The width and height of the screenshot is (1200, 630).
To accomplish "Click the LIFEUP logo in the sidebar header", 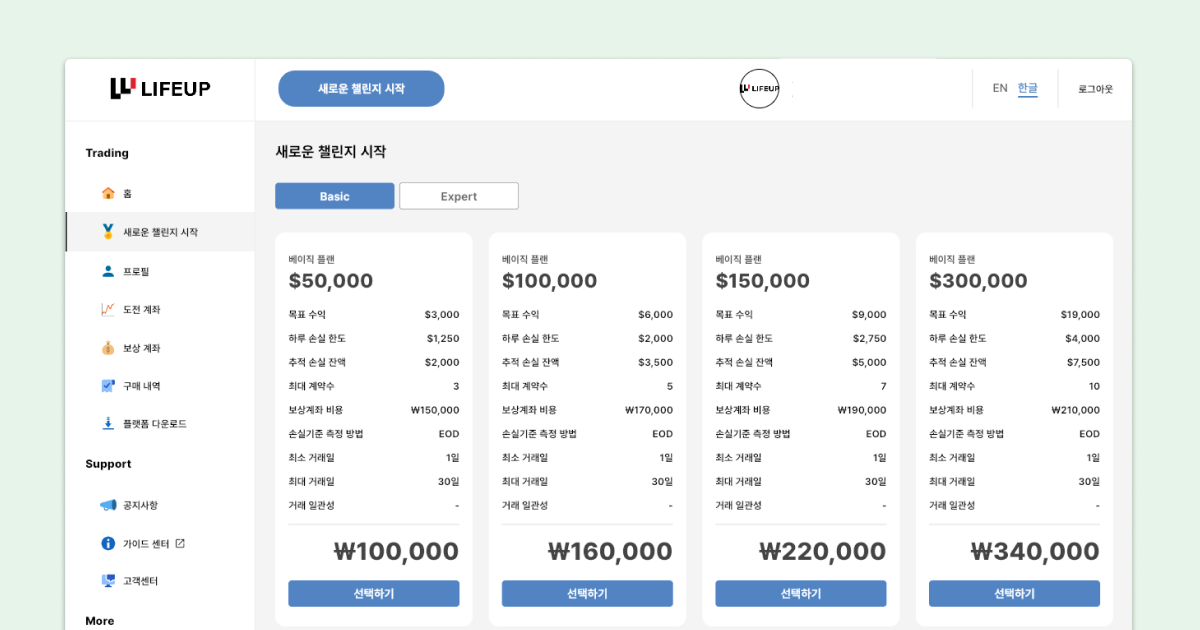I will [x=160, y=89].
